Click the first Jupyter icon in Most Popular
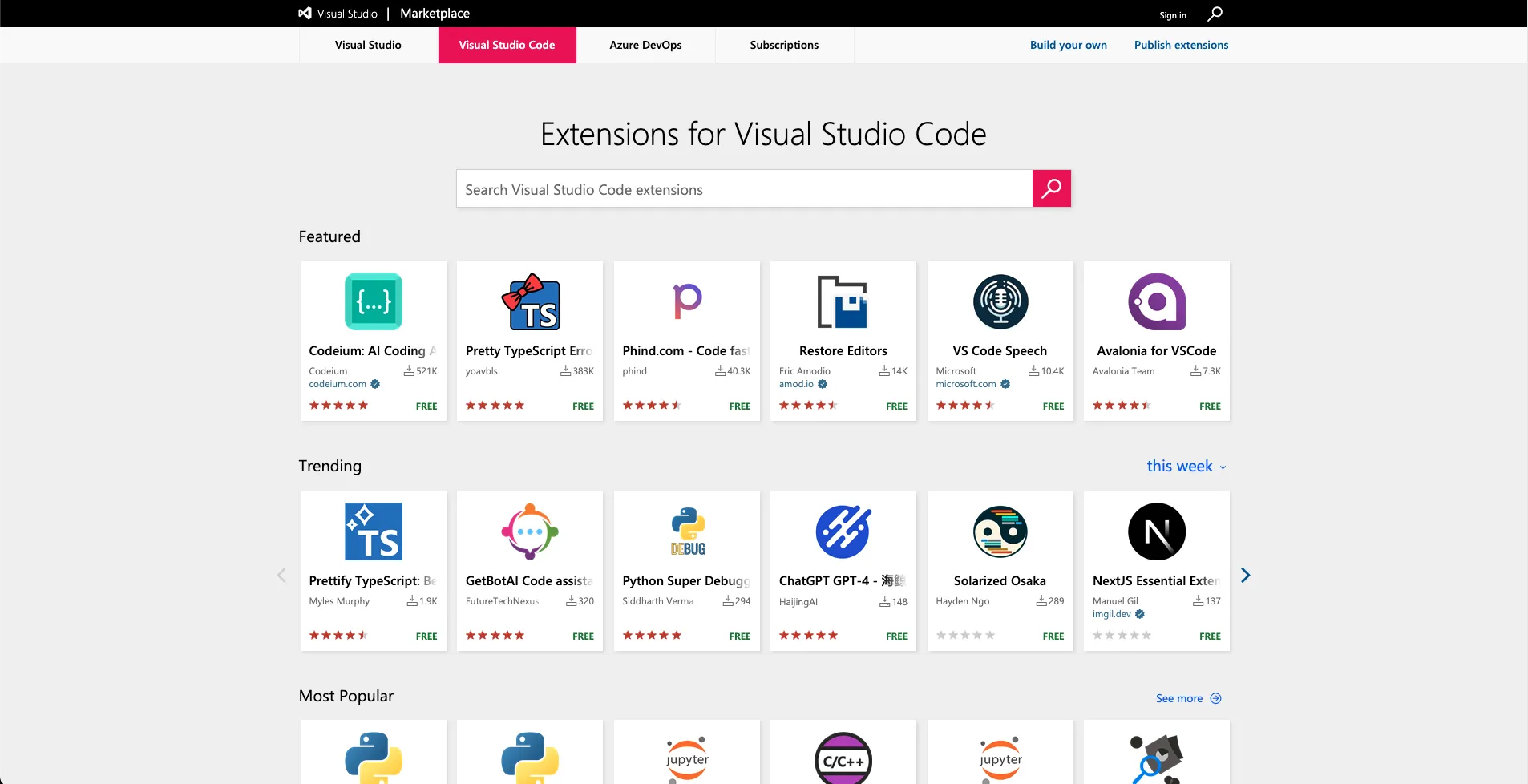The height and width of the screenshot is (784, 1528). [x=687, y=758]
